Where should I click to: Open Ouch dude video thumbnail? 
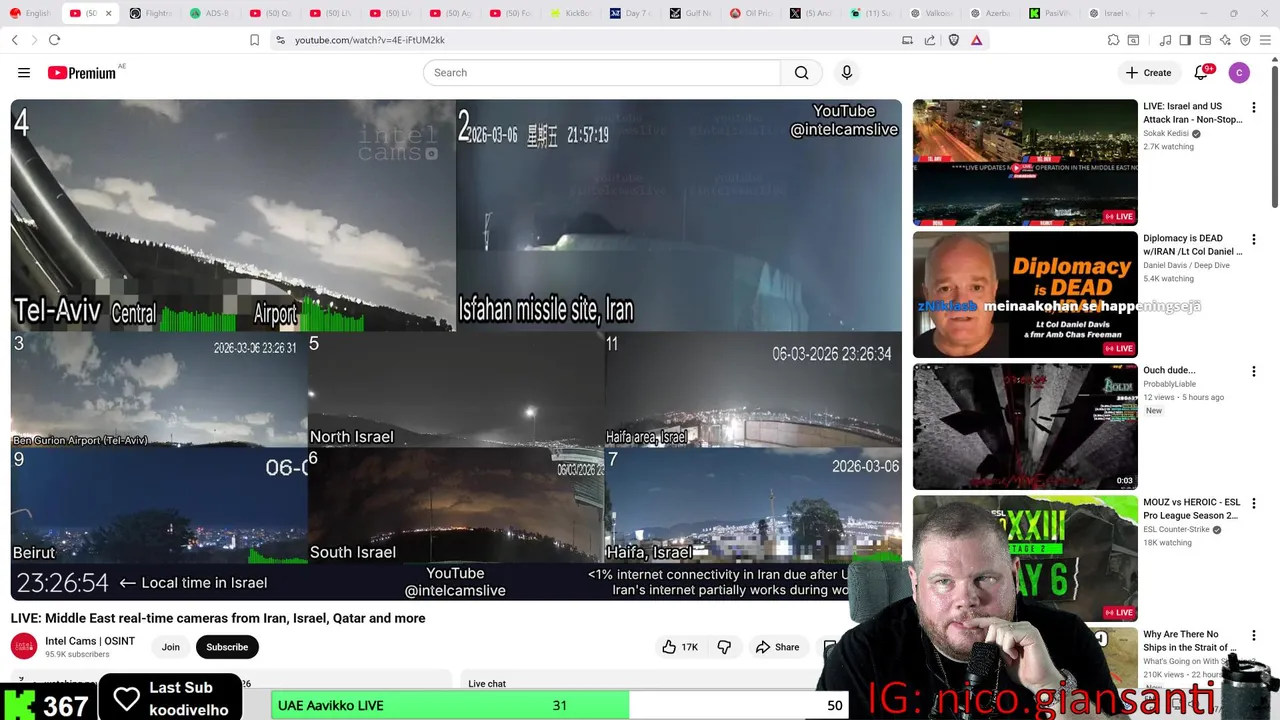pyautogui.click(x=1025, y=426)
